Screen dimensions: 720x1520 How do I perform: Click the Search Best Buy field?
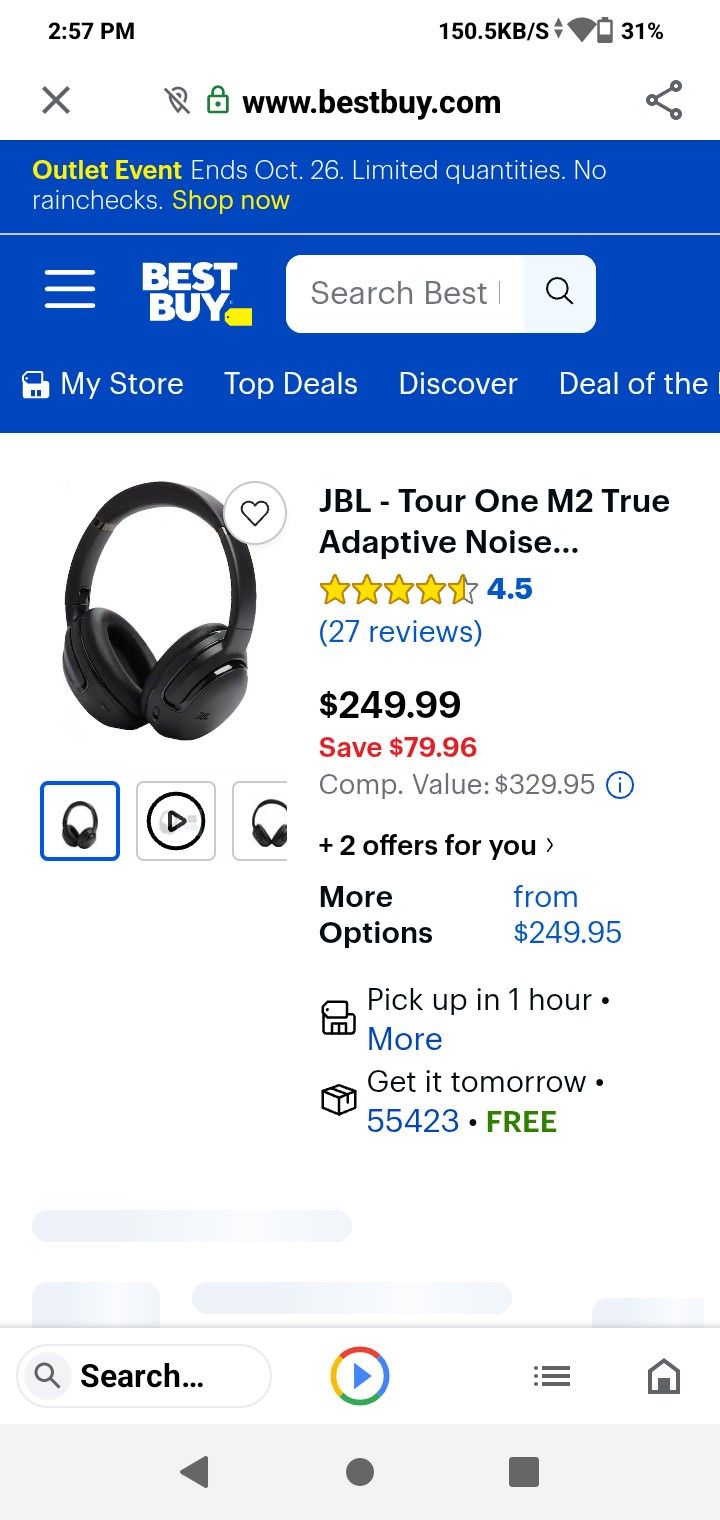coord(404,293)
